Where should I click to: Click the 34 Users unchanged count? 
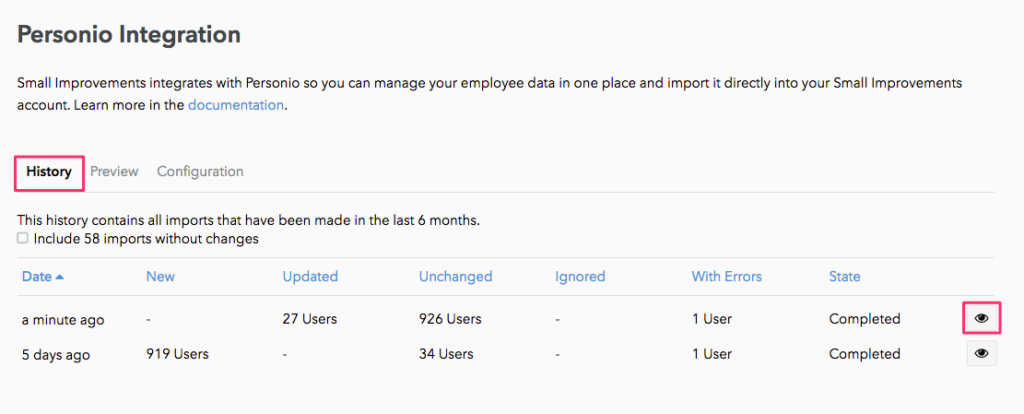[446, 354]
